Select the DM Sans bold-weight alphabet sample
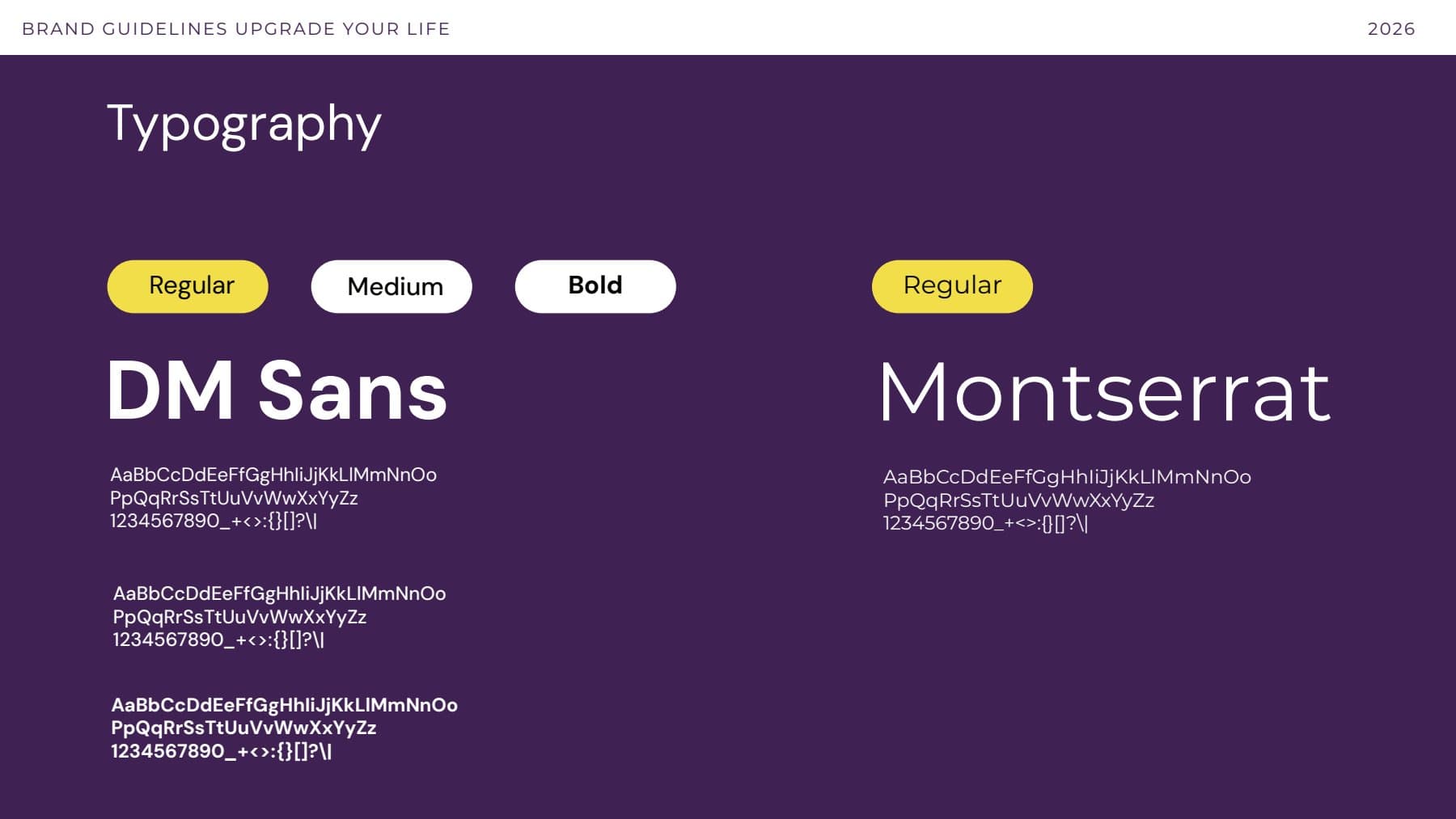Image resolution: width=1456 pixels, height=819 pixels. [x=284, y=728]
